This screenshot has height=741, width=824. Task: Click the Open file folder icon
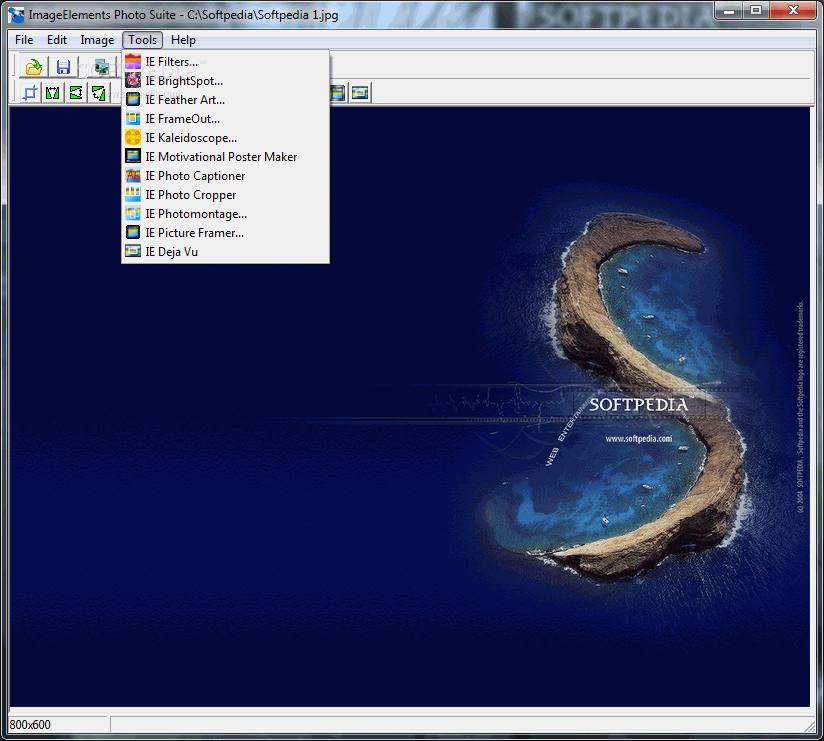[34, 67]
